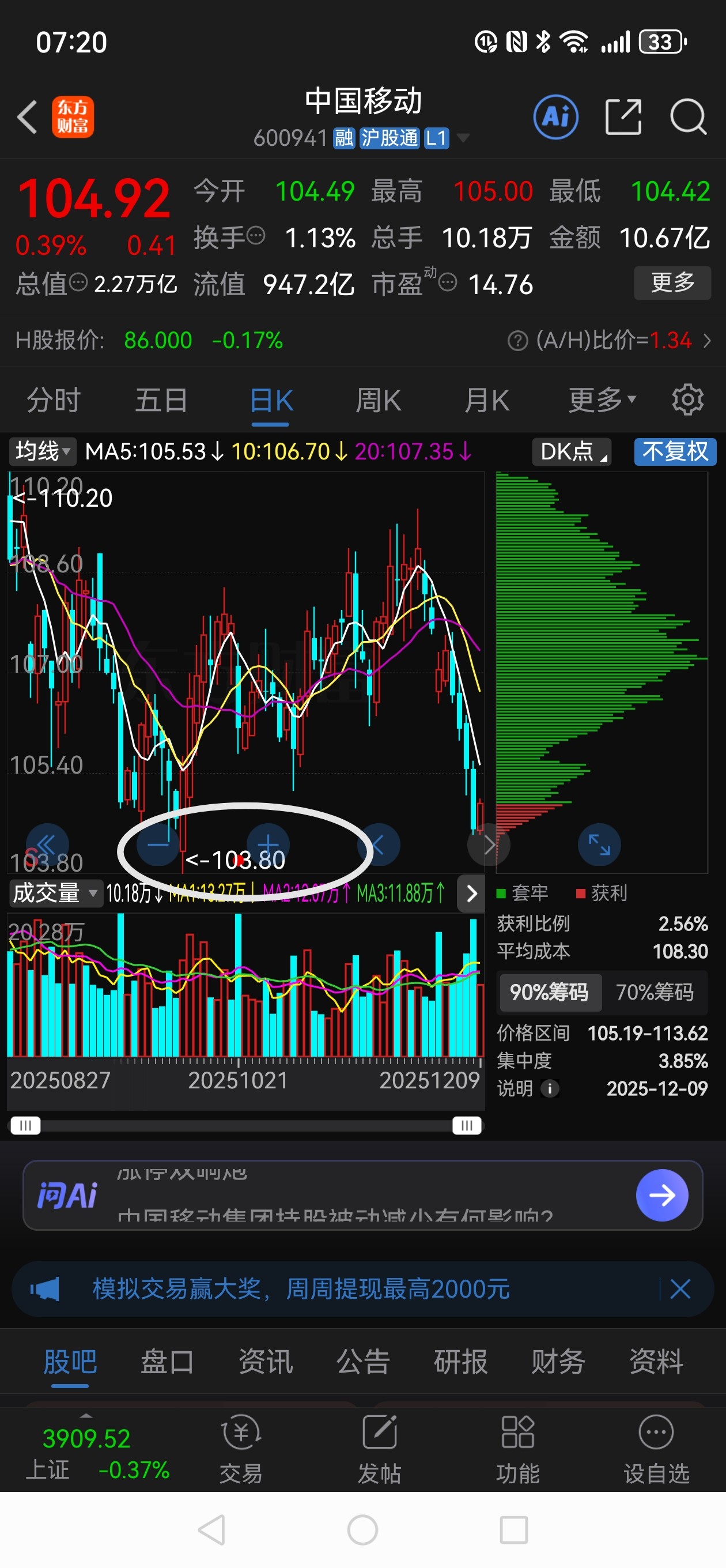Tap the 市盈 info icon
Viewport: 726px width, 1568px height.
[x=448, y=282]
